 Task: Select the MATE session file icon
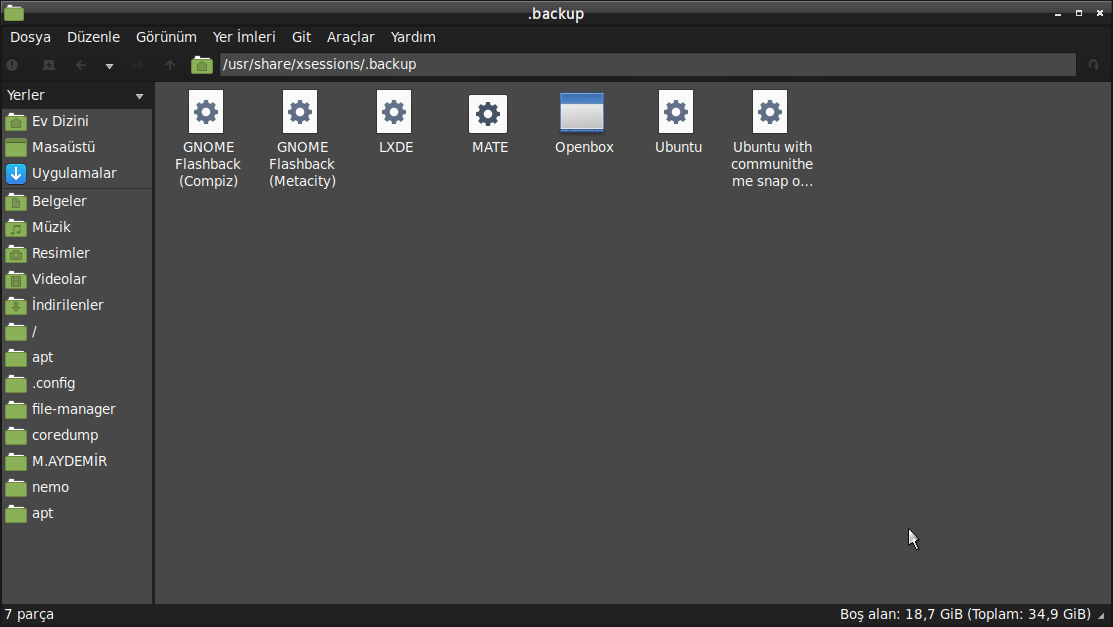[488, 114]
